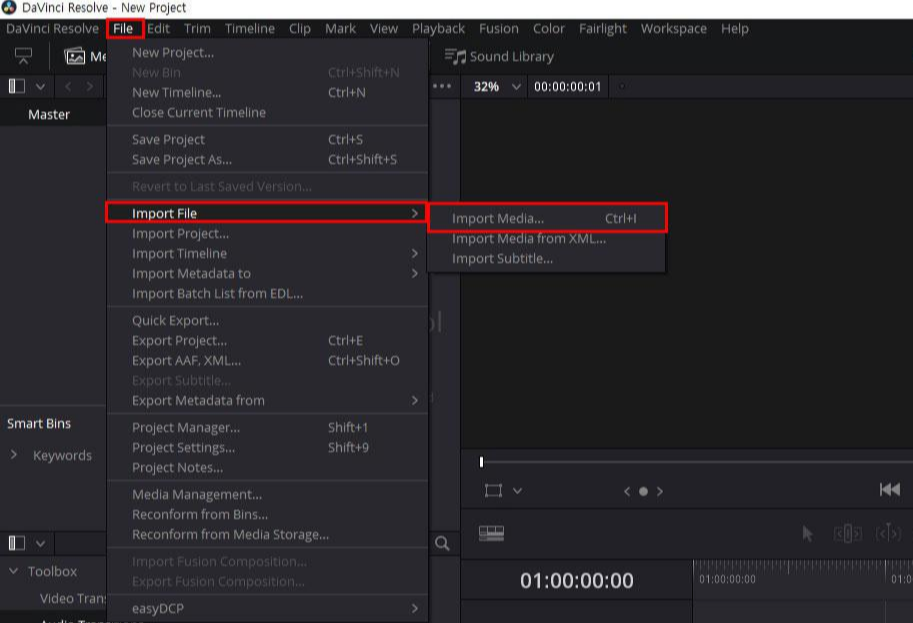The height and width of the screenshot is (623, 913).
Task: Jump to first frame playback button
Action: pyautogui.click(x=890, y=490)
